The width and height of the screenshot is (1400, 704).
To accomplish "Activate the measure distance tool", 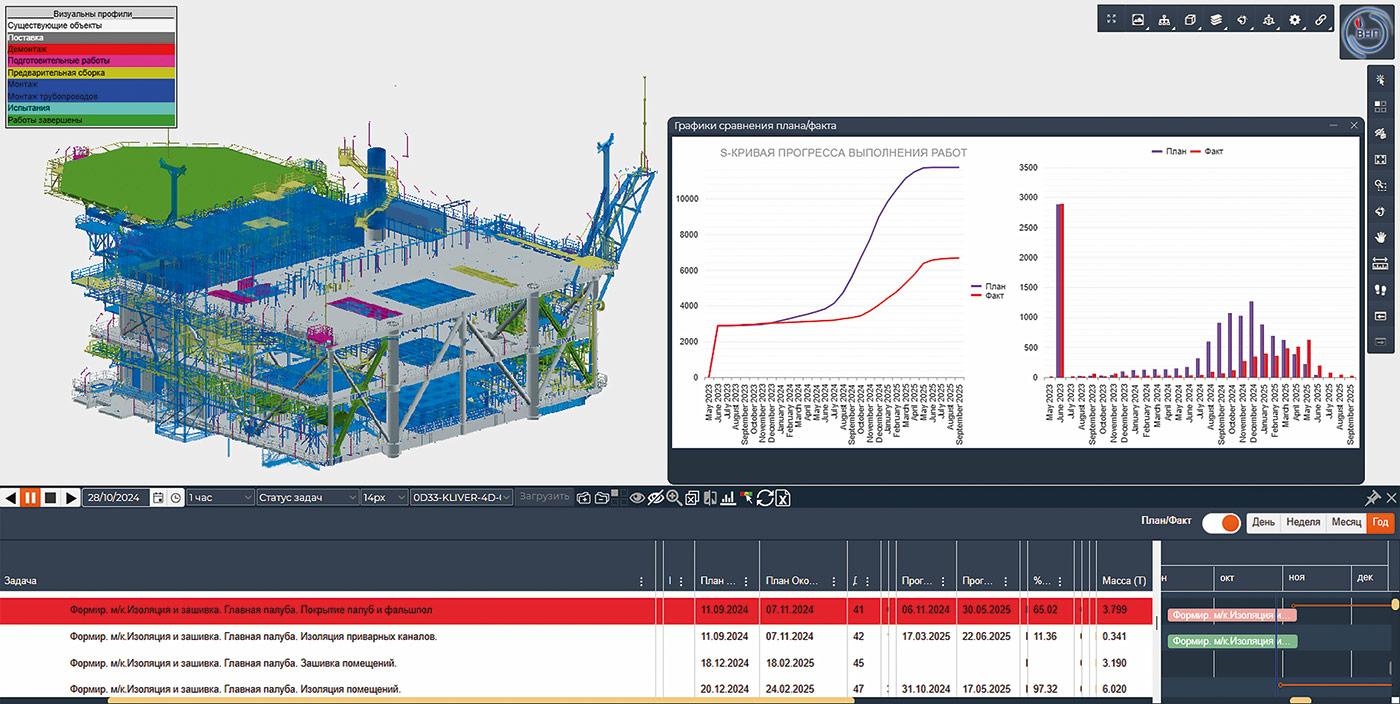I will (x=1380, y=264).
